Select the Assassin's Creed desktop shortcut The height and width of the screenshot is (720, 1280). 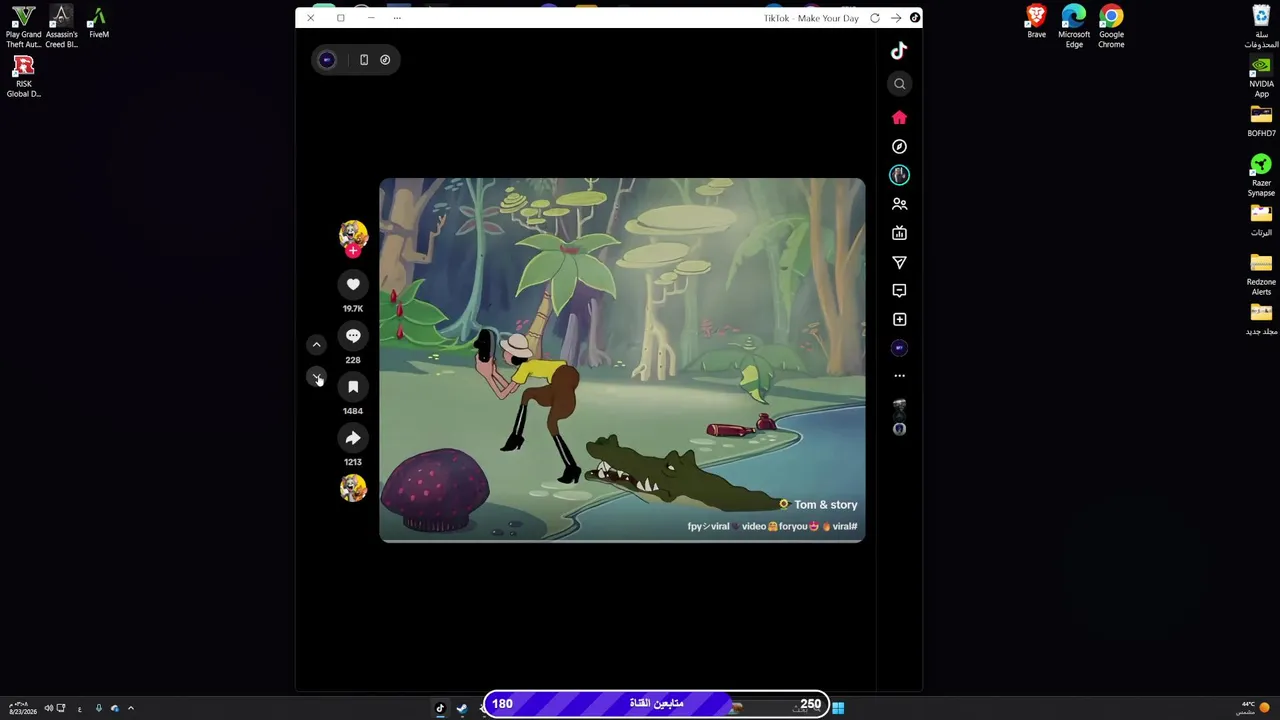[x=61, y=26]
